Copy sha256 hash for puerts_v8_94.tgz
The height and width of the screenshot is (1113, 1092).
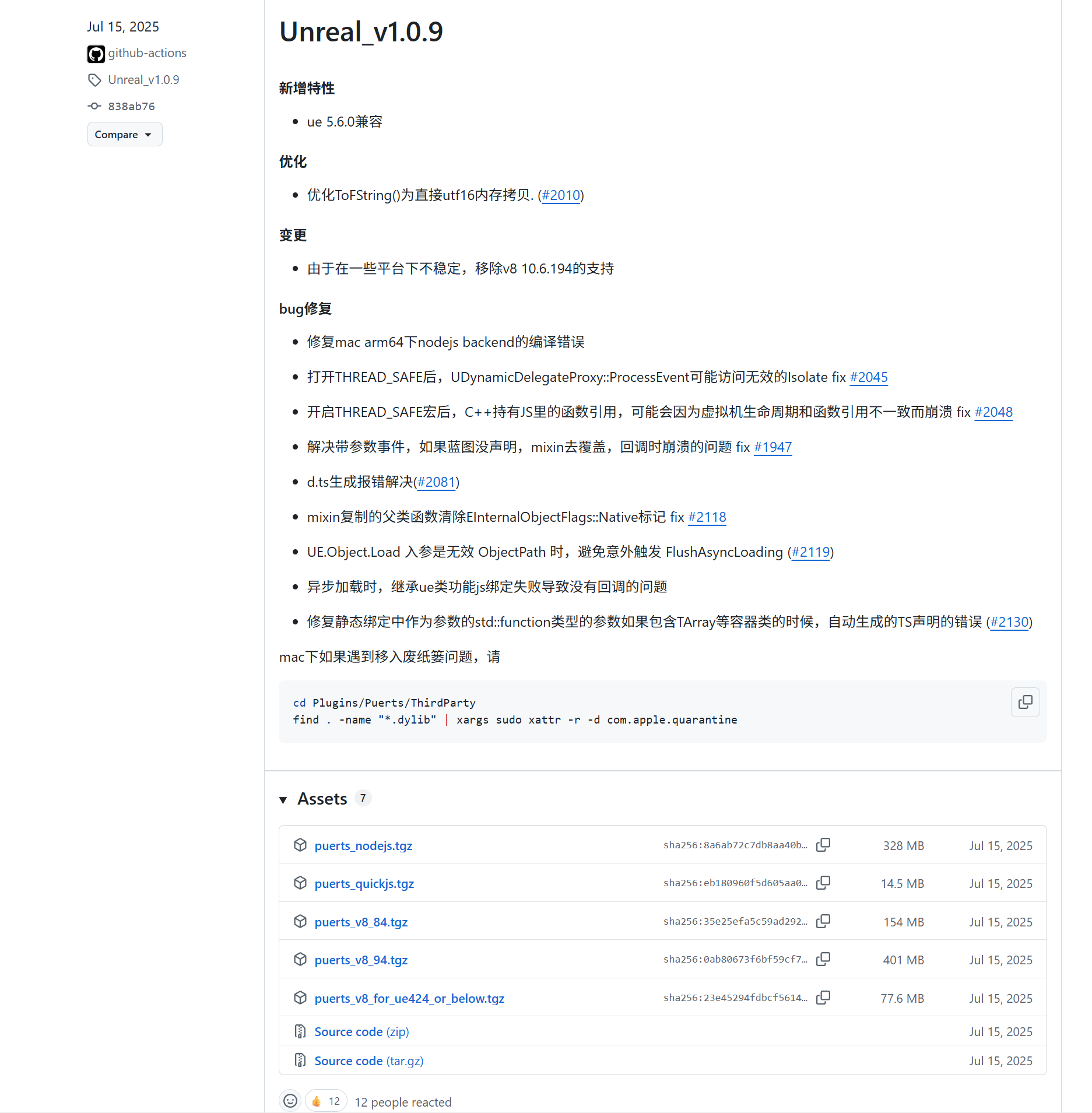(x=823, y=959)
